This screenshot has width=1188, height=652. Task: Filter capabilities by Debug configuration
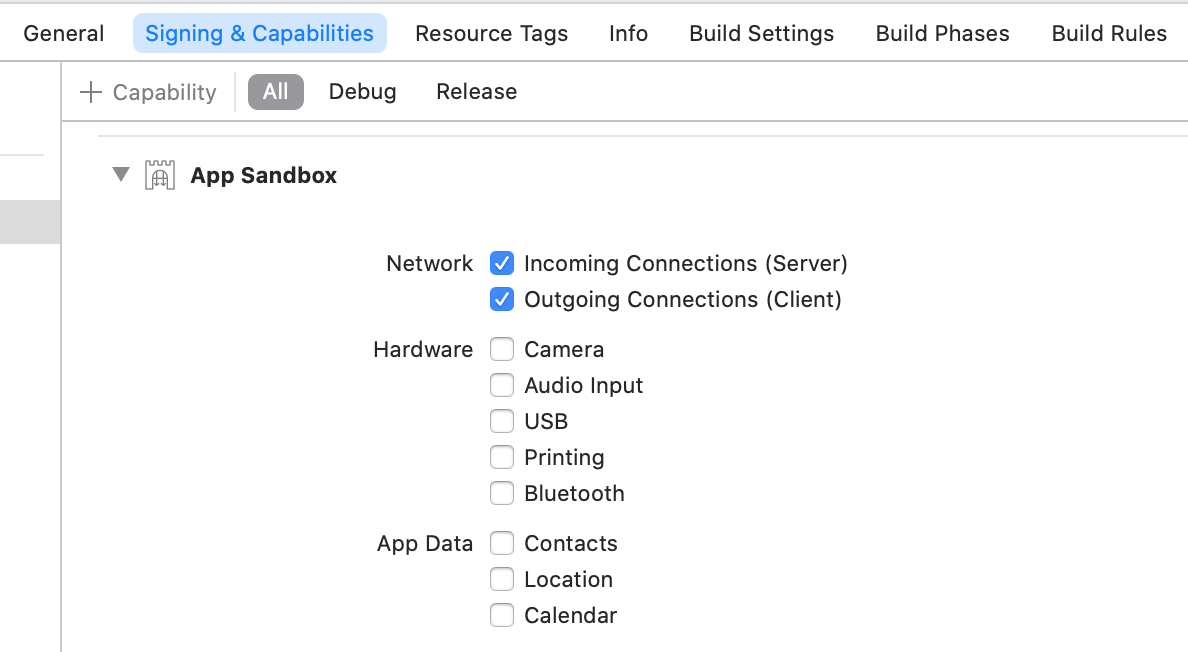(x=362, y=92)
